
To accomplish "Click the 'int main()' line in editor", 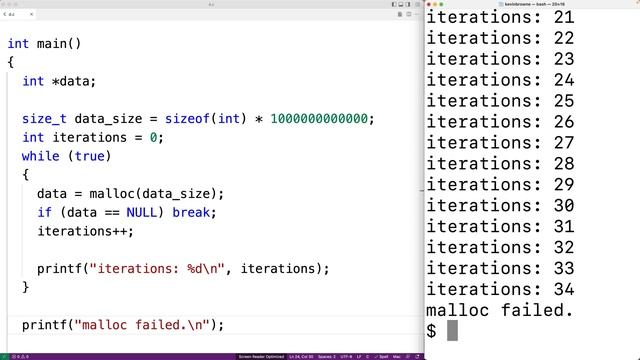I will [x=44, y=44].
